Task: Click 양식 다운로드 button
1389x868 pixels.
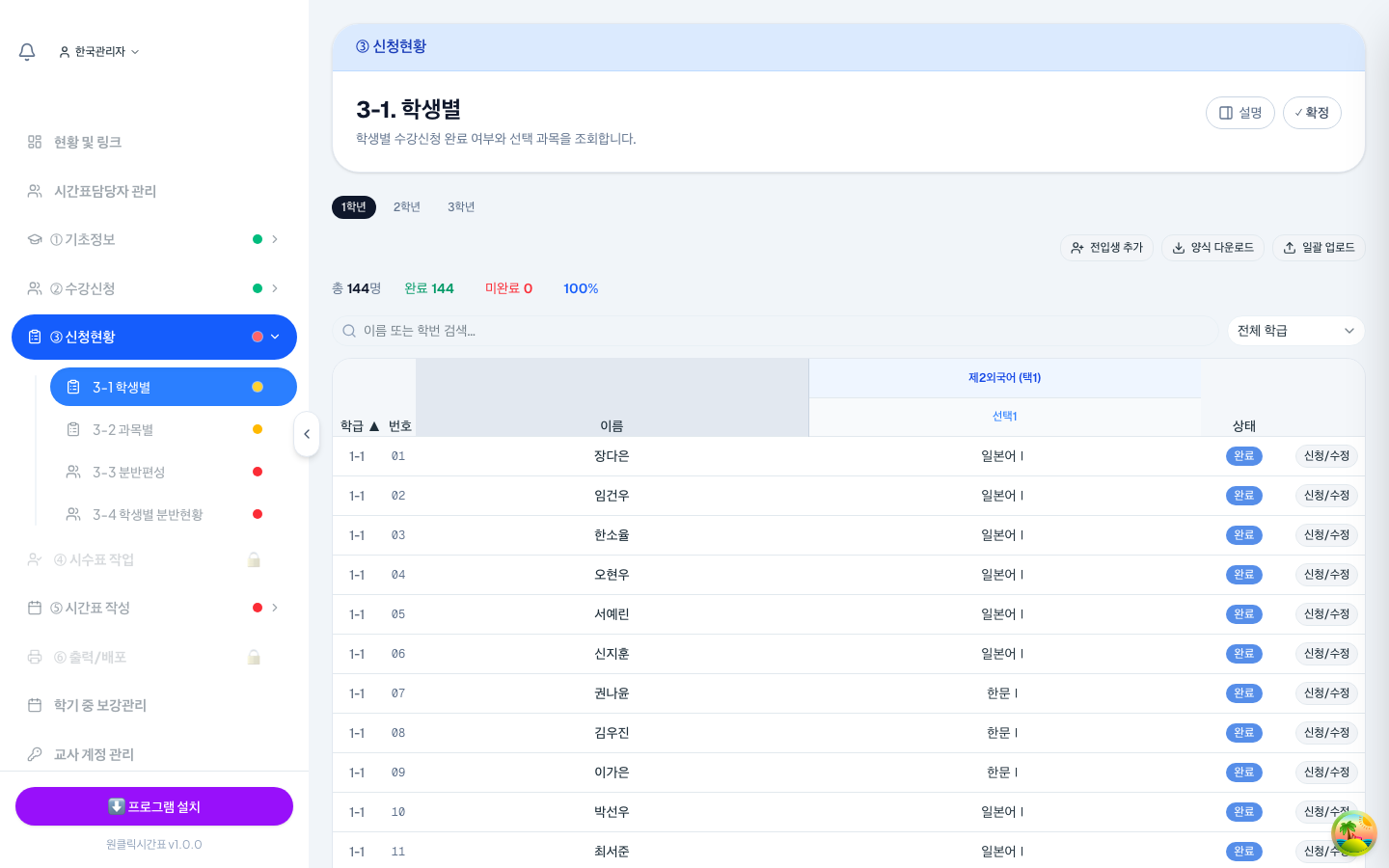Action: [1212, 248]
